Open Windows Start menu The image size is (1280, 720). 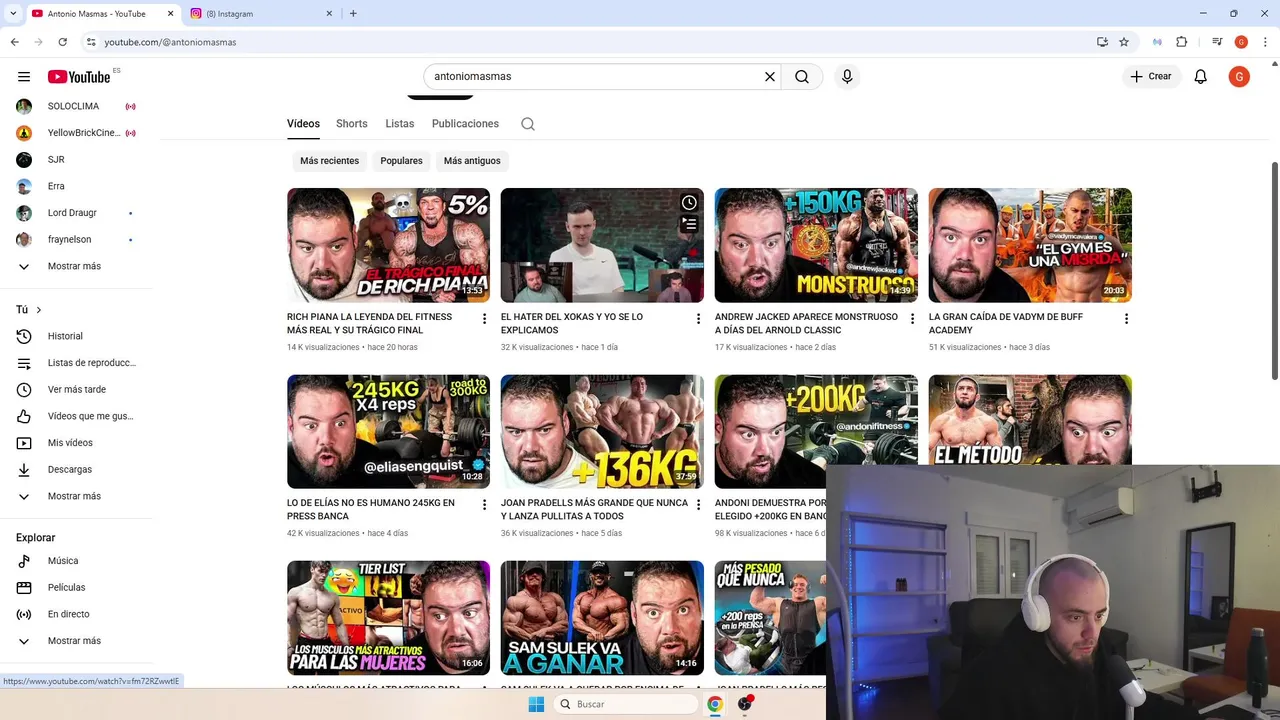click(536, 704)
